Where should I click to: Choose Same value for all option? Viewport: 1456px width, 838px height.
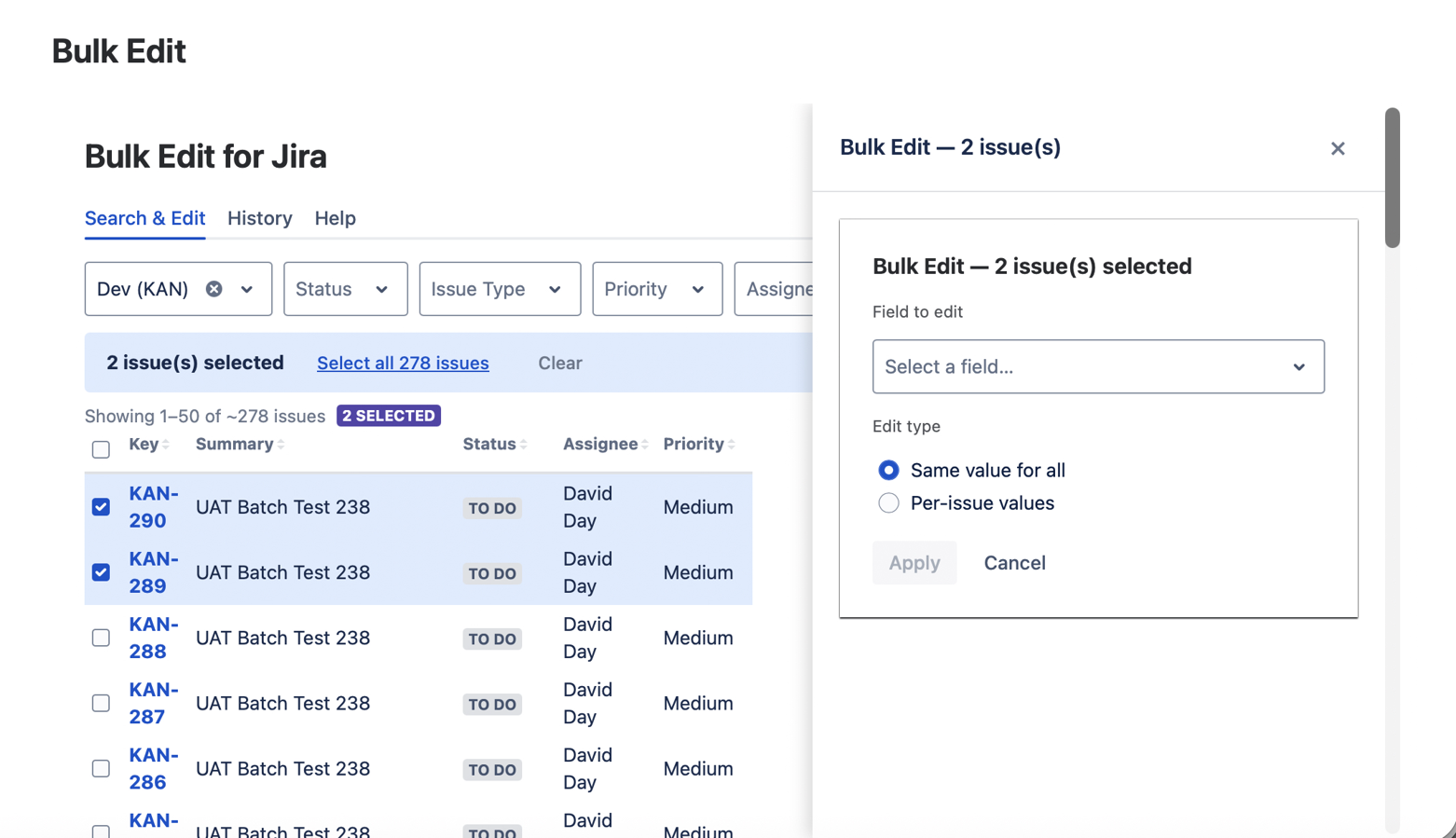(888, 470)
